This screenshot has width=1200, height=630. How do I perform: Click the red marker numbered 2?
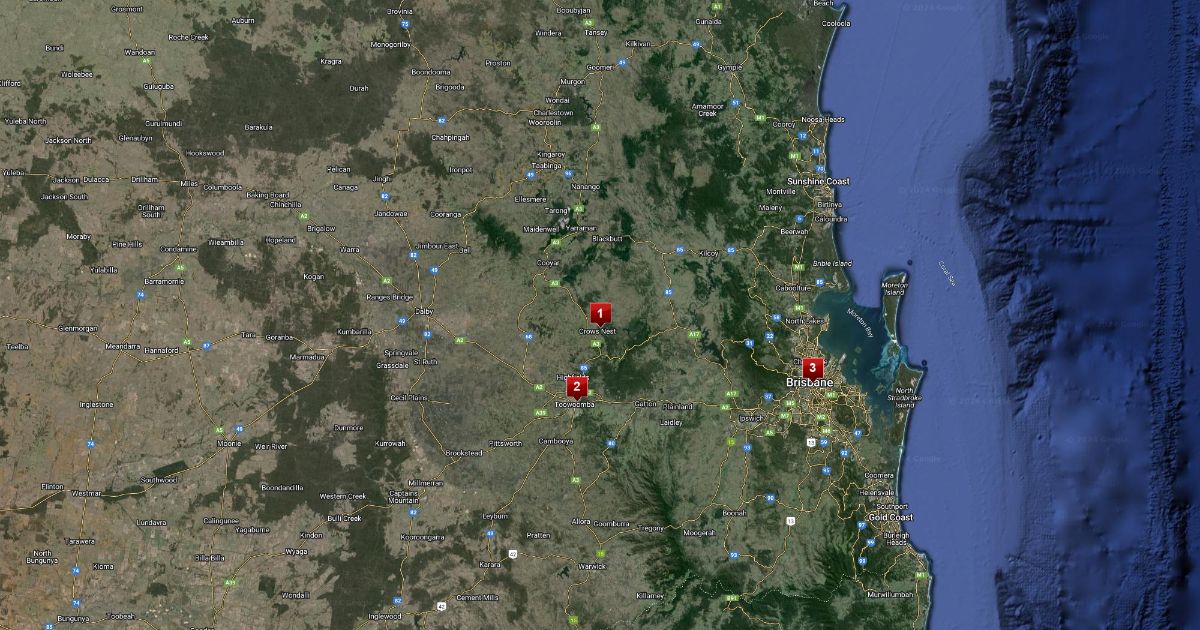tap(576, 387)
